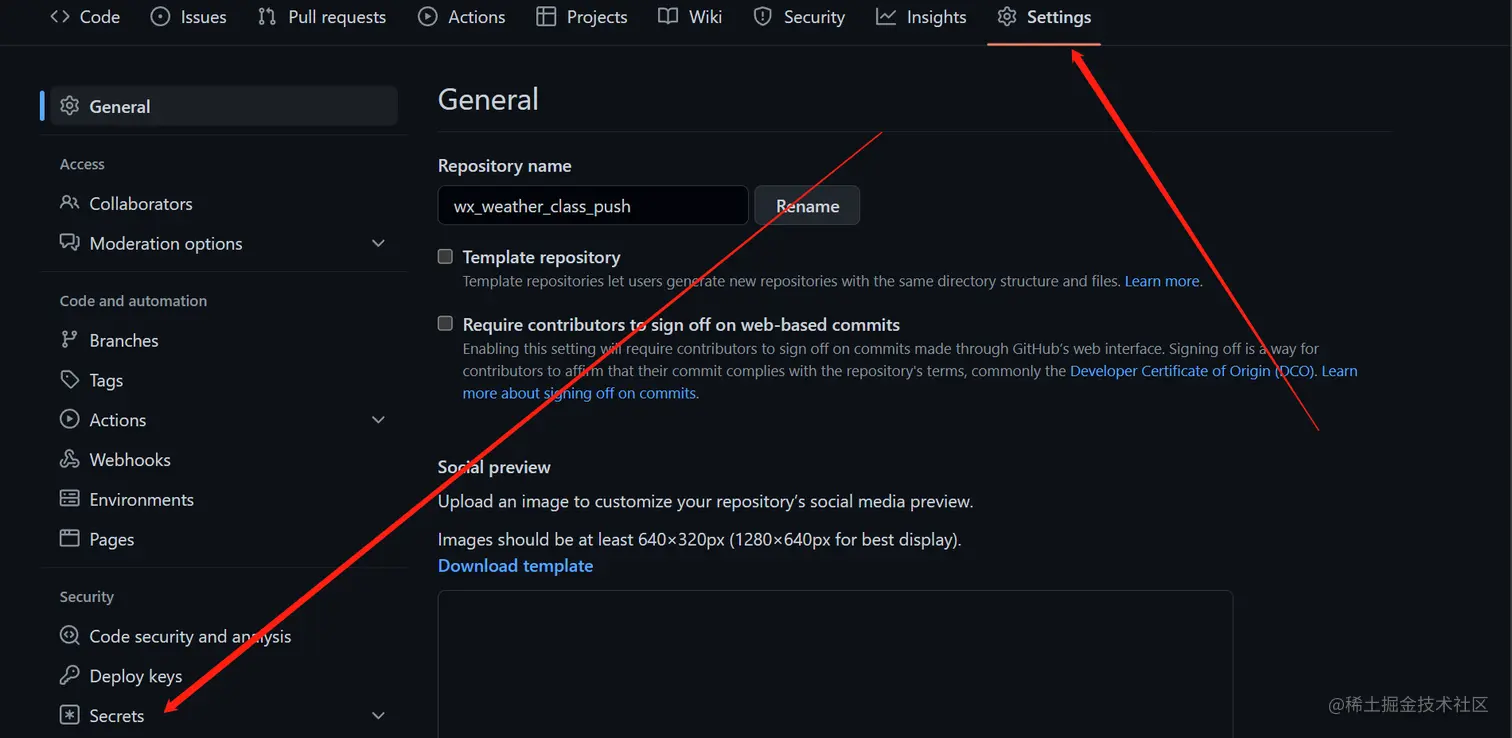Screen dimensions: 1512x738
Task: Open Developer Certificate of Origin (DCO) link
Action: [1194, 371]
